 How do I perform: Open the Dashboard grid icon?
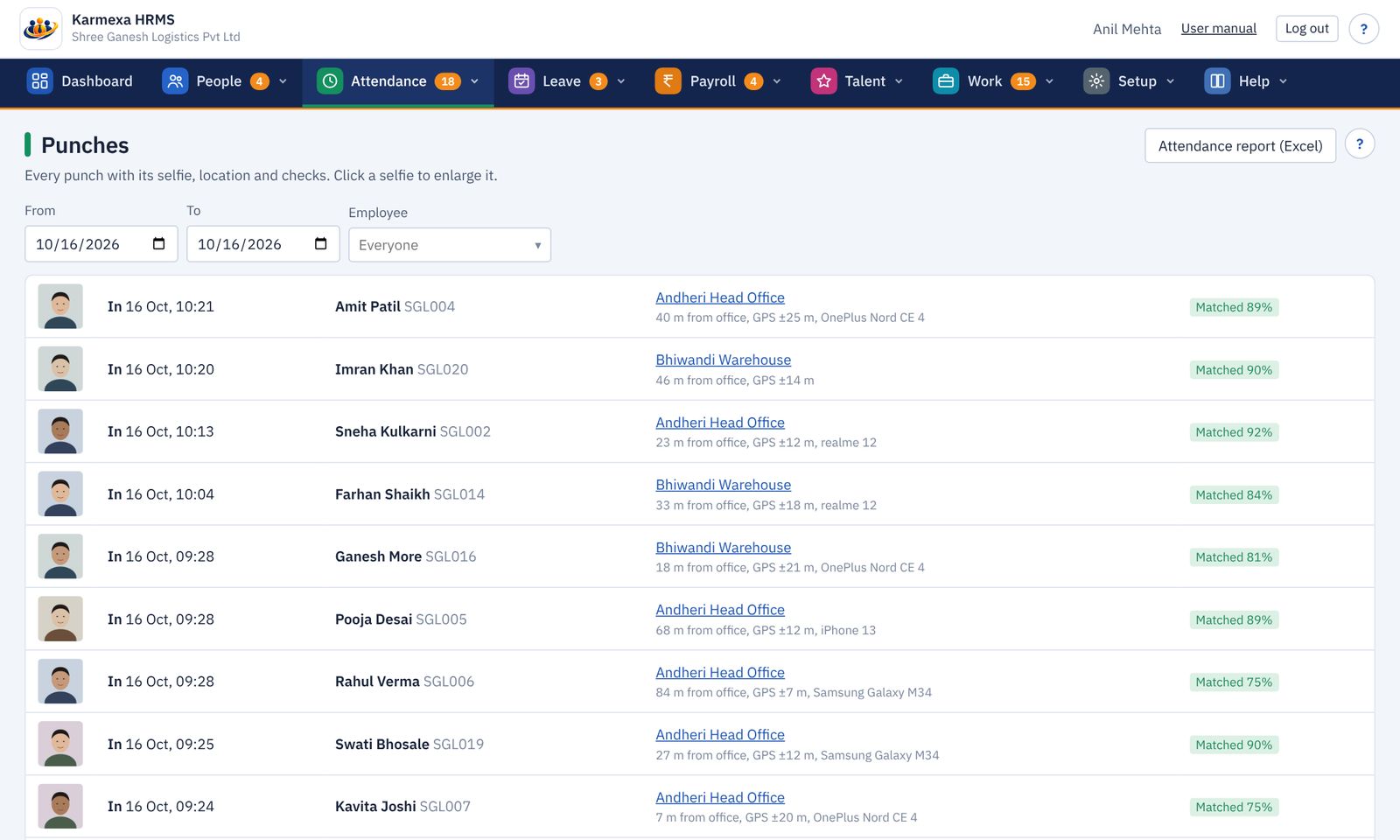click(39, 81)
